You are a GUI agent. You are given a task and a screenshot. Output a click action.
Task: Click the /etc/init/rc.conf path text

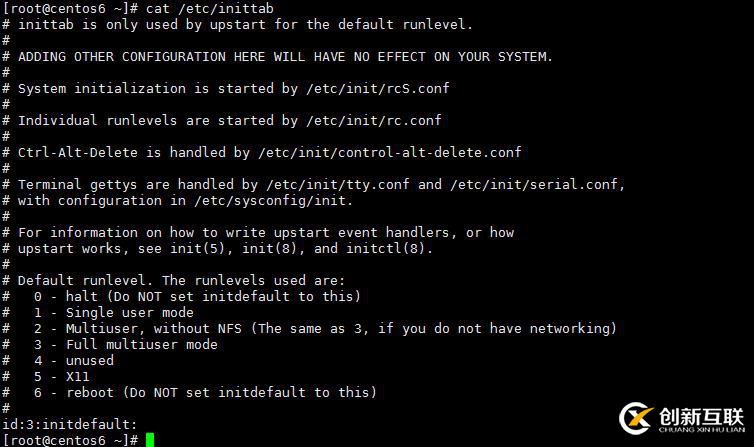pyautogui.click(x=374, y=120)
